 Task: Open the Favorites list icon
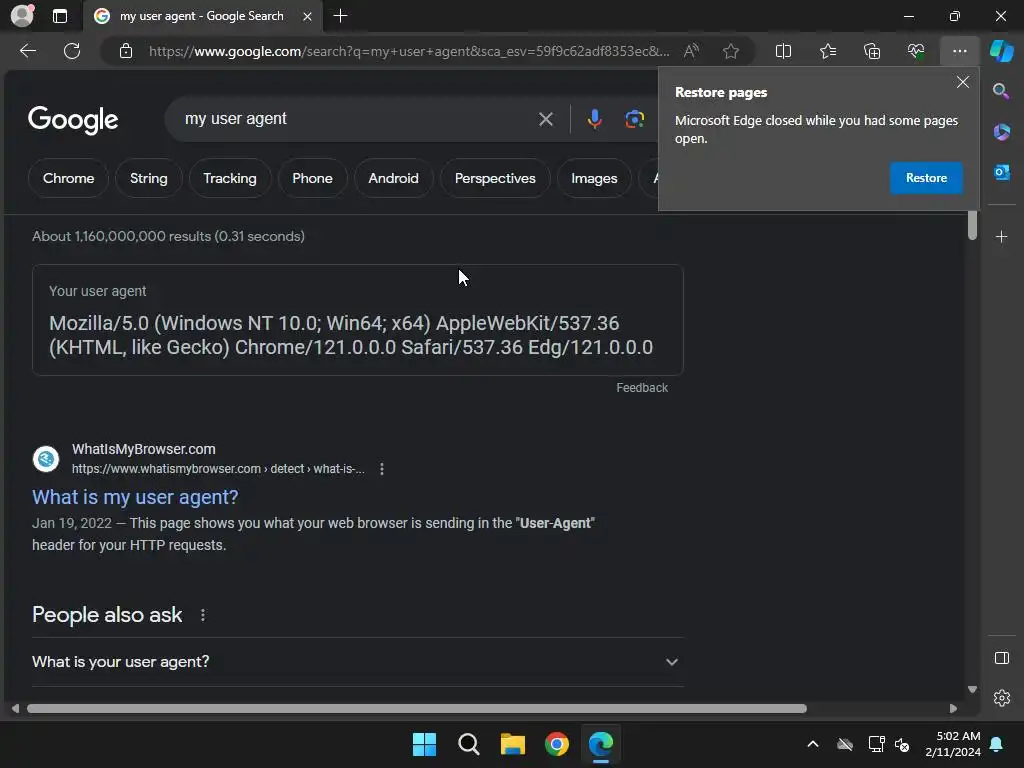point(827,51)
